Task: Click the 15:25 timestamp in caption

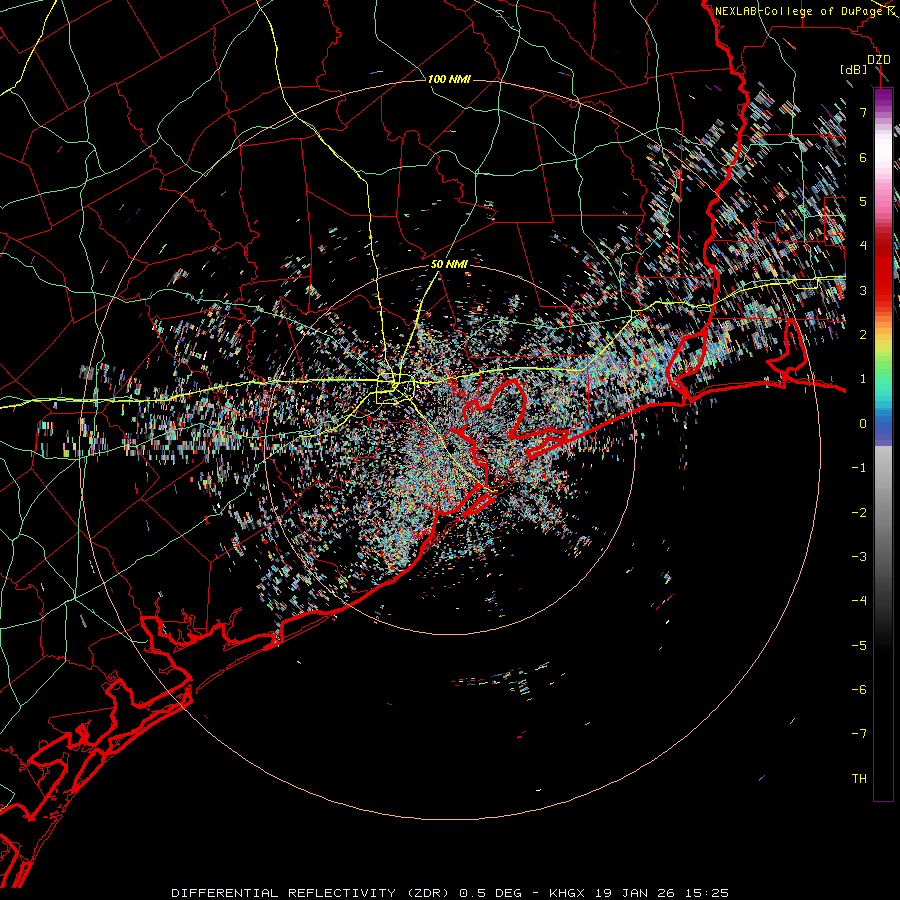Action: coord(707,893)
